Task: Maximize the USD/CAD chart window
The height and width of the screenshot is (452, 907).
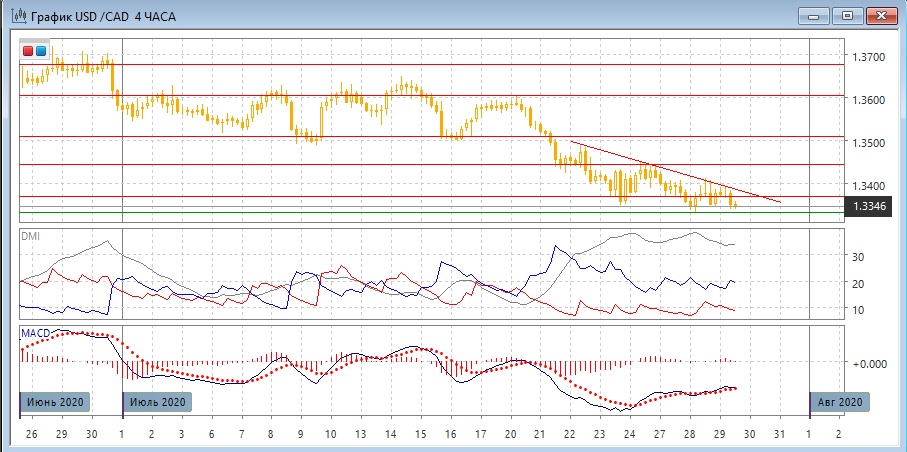Action: pos(848,15)
